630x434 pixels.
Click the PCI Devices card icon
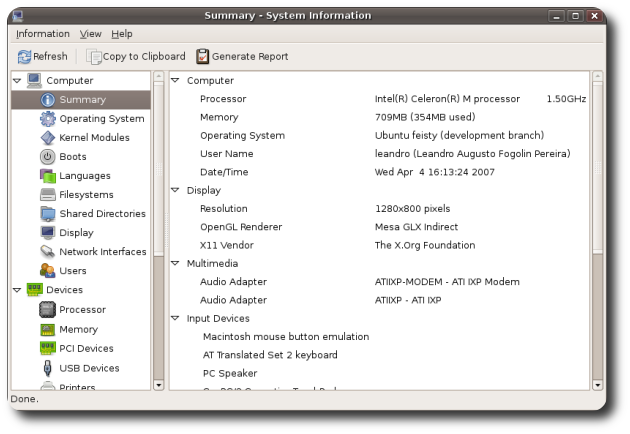(48, 348)
